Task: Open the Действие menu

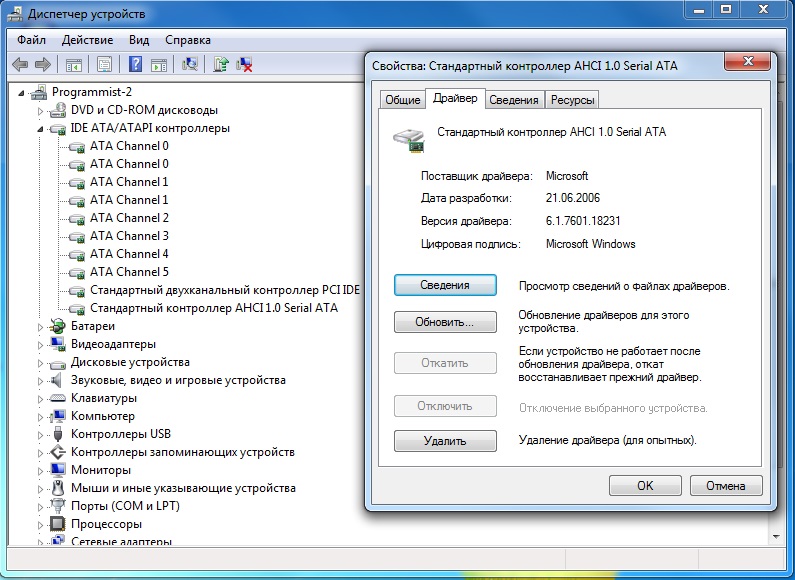Action: click(x=87, y=40)
